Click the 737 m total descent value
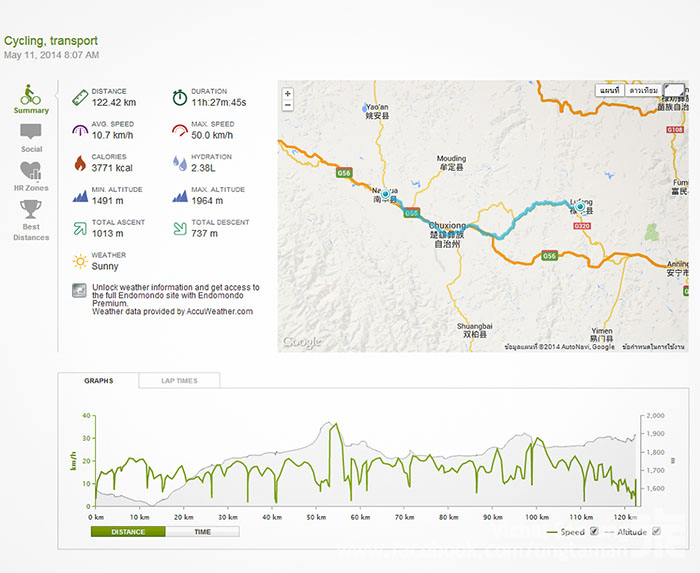 (204, 233)
